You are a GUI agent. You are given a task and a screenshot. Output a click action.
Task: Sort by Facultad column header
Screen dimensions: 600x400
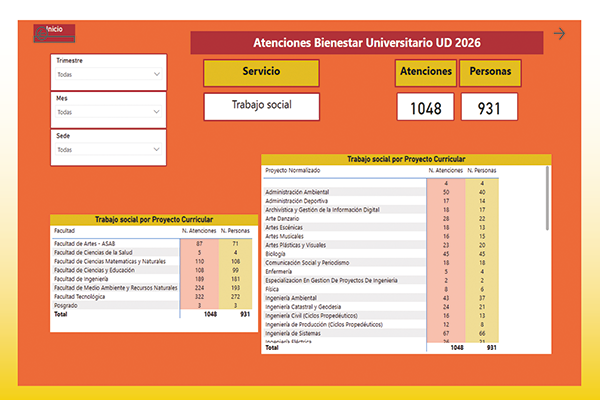[x=64, y=231]
